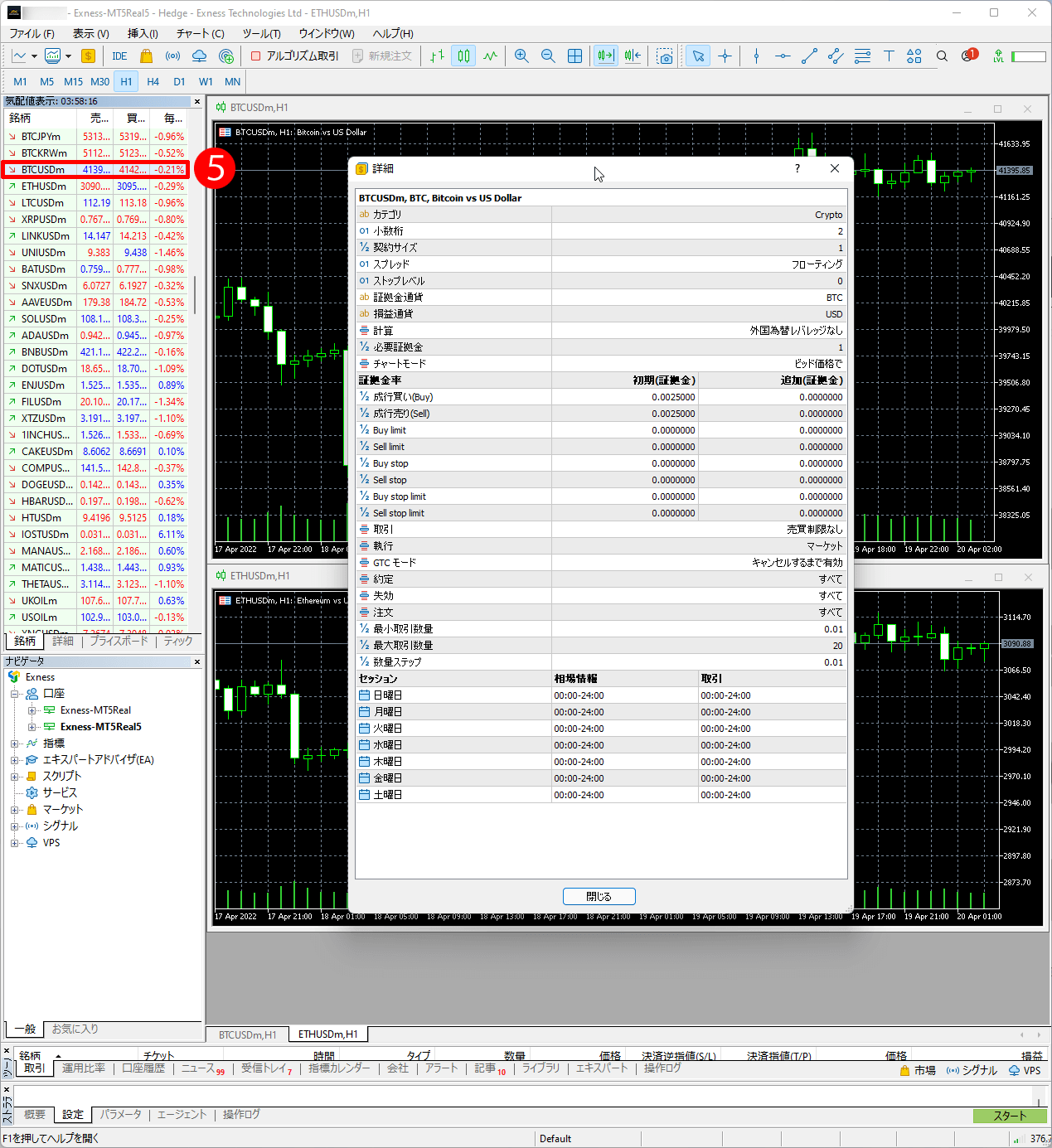Collapse the 口座 accounts tree node
1052x1148 pixels.
[x=14, y=694]
